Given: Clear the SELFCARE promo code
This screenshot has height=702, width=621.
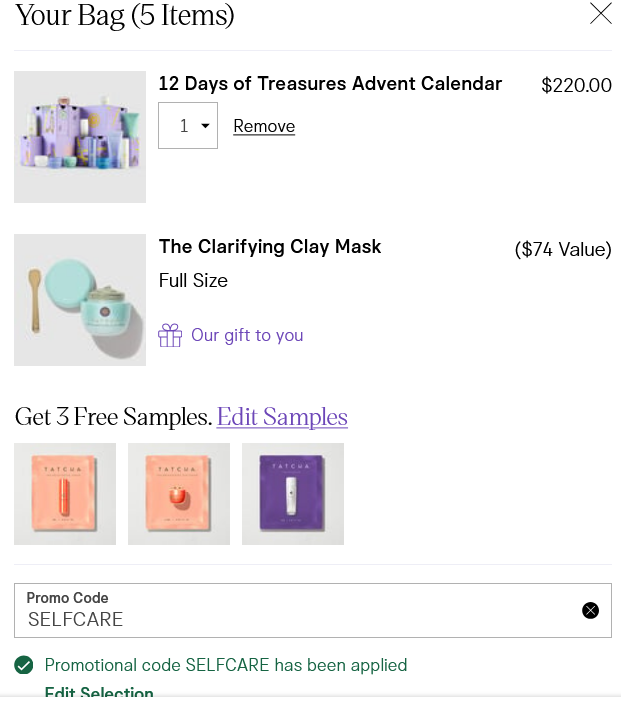Looking at the screenshot, I should [x=590, y=610].
